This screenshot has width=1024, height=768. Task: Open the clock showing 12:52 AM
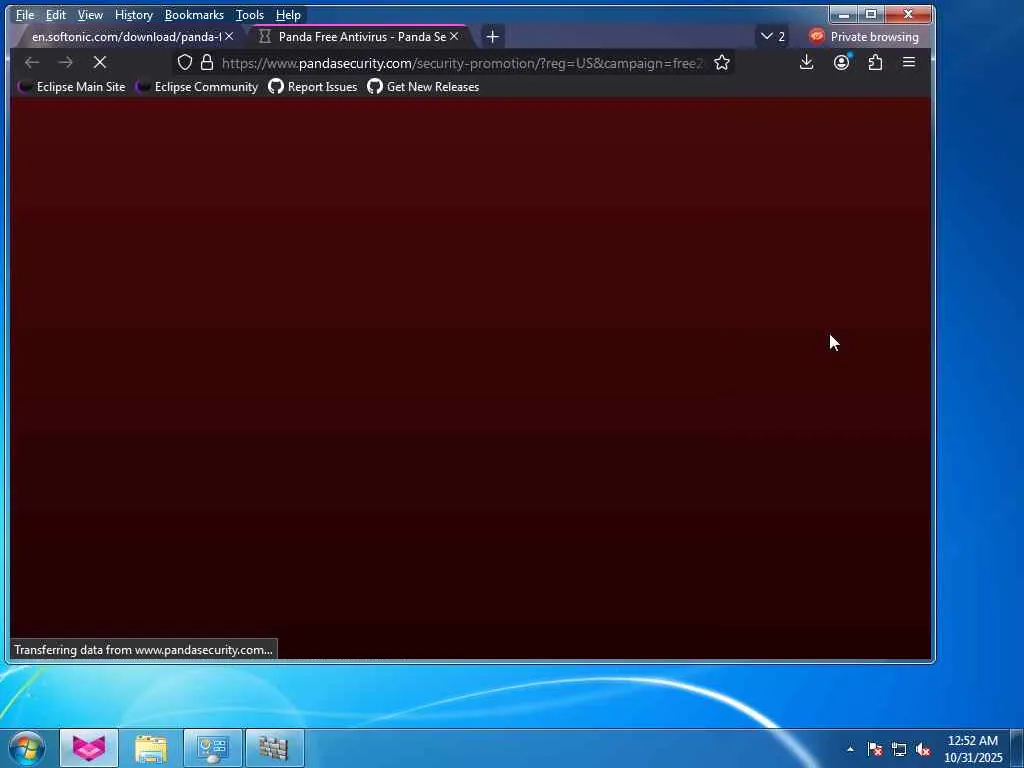(x=973, y=749)
